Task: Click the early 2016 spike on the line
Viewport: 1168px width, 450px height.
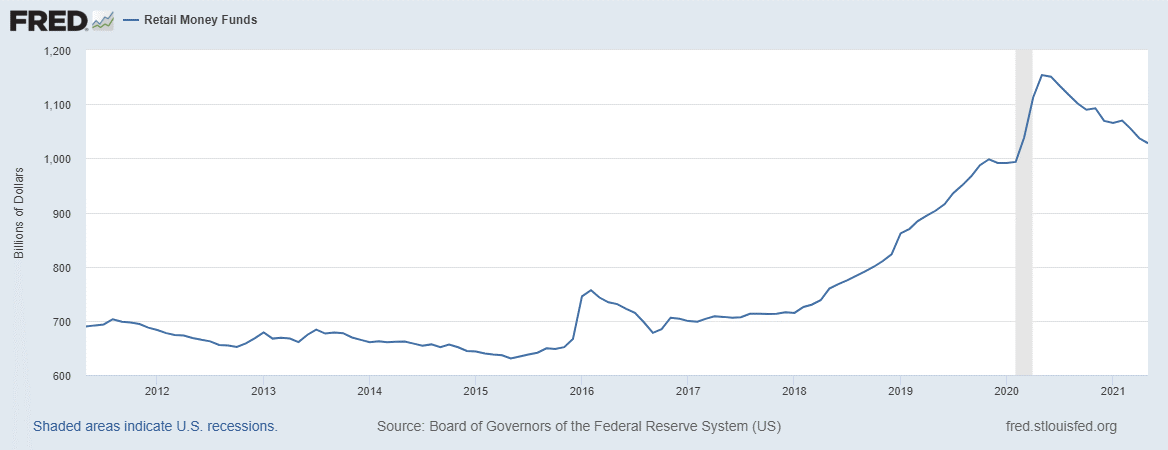Action: click(591, 290)
